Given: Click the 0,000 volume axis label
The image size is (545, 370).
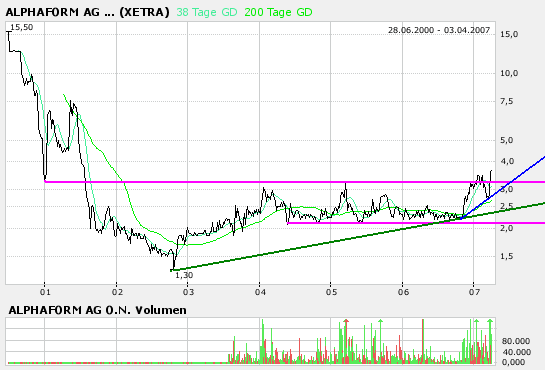Looking at the screenshot, I should click(513, 362).
